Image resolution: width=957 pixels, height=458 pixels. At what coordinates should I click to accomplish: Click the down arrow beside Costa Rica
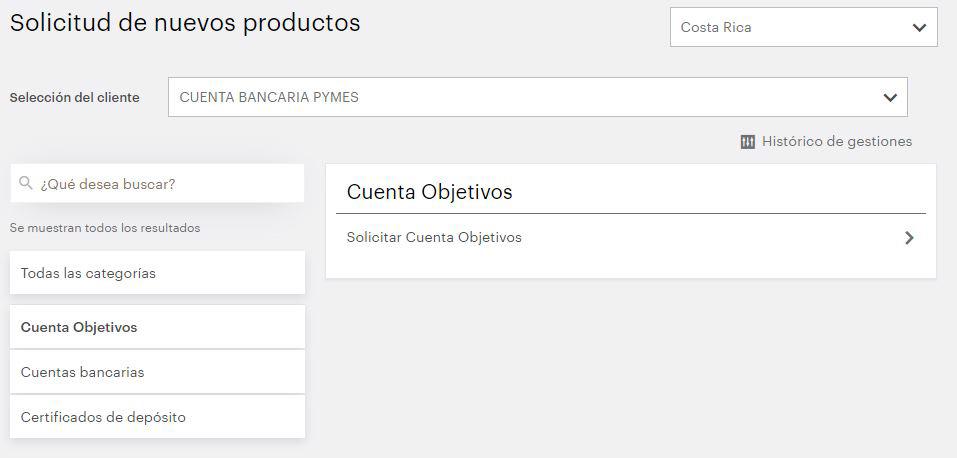click(x=920, y=28)
